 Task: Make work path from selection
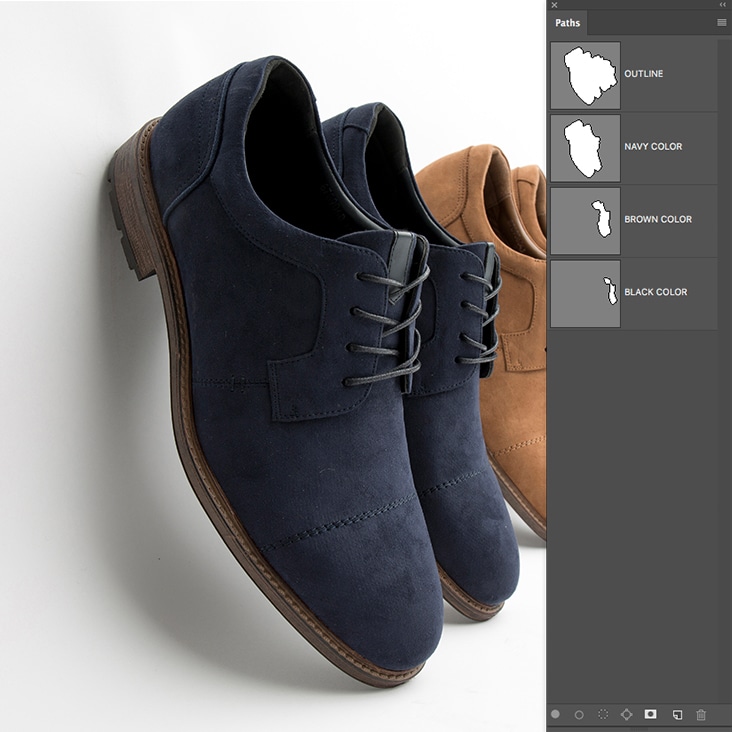coord(627,715)
